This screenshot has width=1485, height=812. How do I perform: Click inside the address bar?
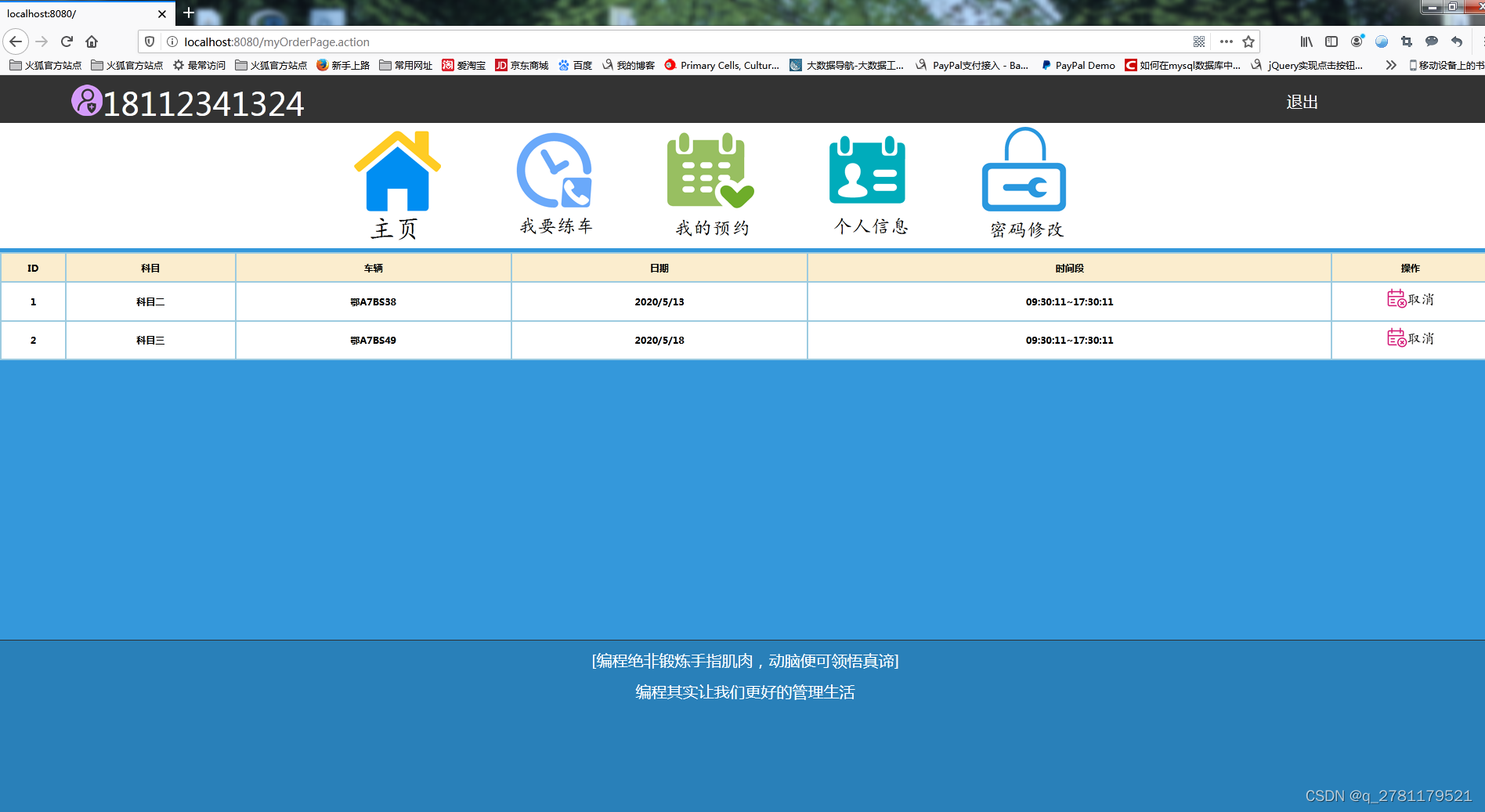pos(548,42)
